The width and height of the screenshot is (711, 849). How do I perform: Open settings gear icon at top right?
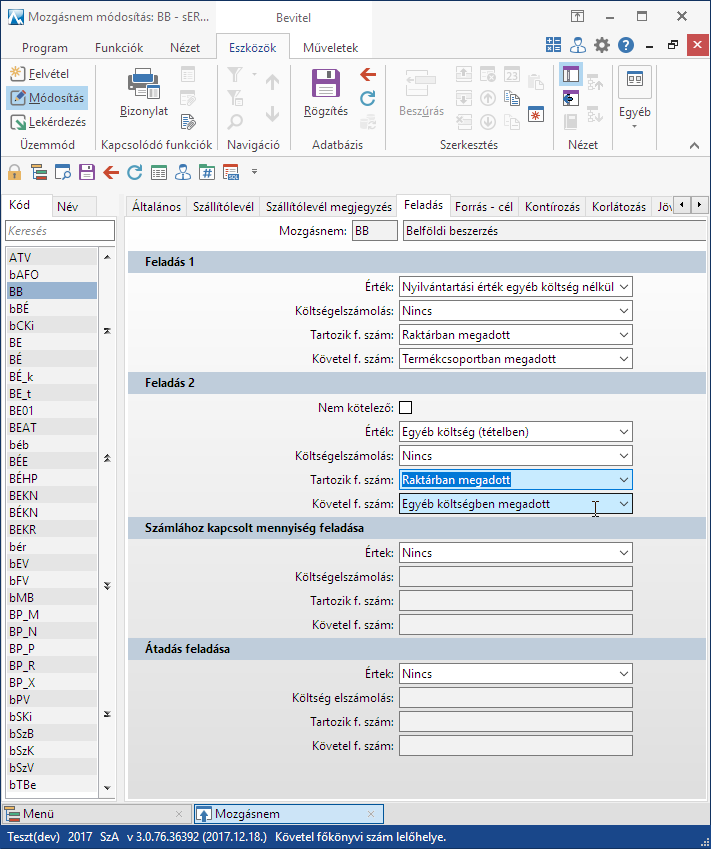click(602, 45)
